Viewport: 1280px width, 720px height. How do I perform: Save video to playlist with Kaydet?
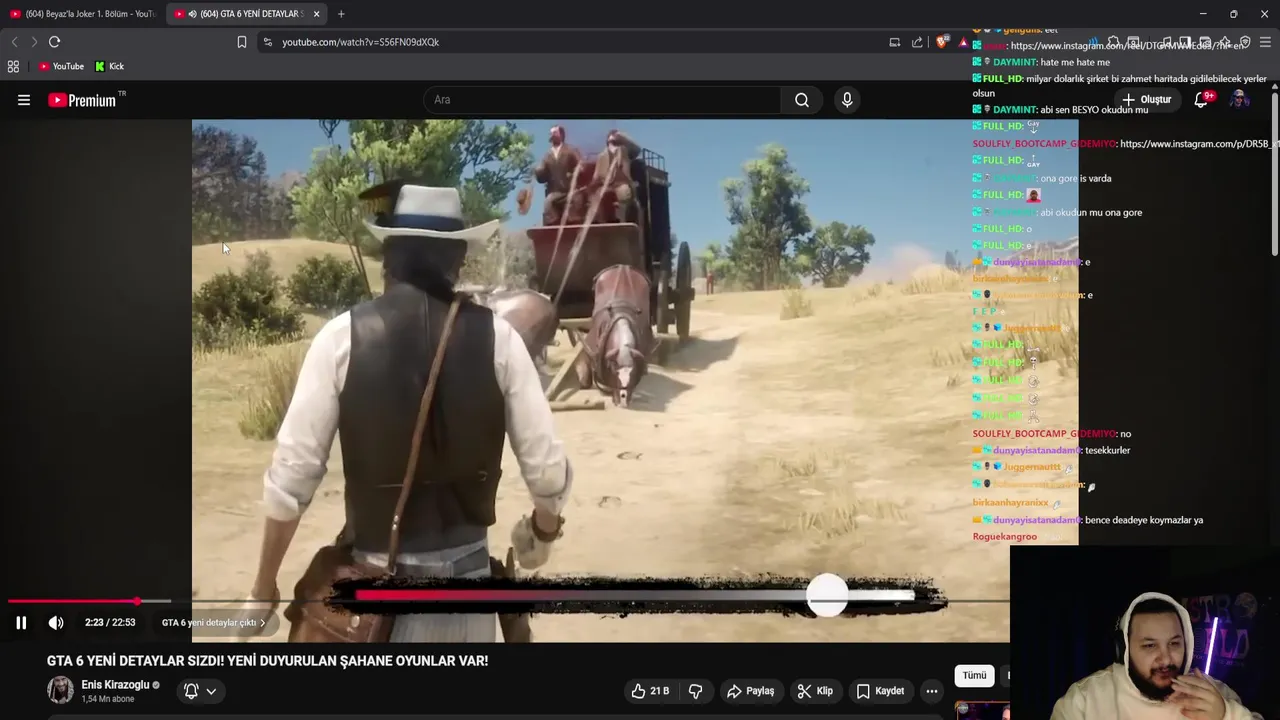point(881,691)
